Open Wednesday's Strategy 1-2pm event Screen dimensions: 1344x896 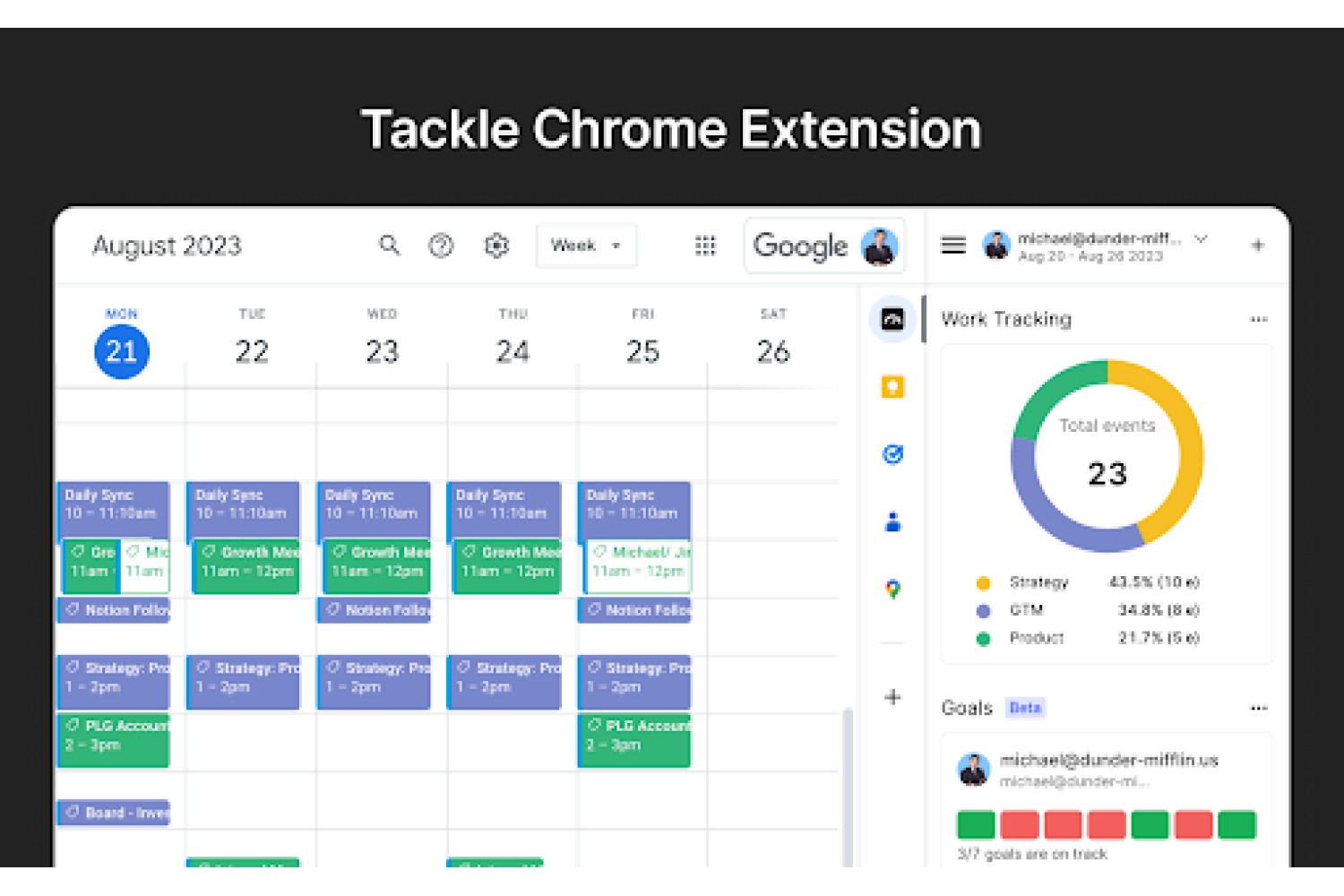(374, 682)
